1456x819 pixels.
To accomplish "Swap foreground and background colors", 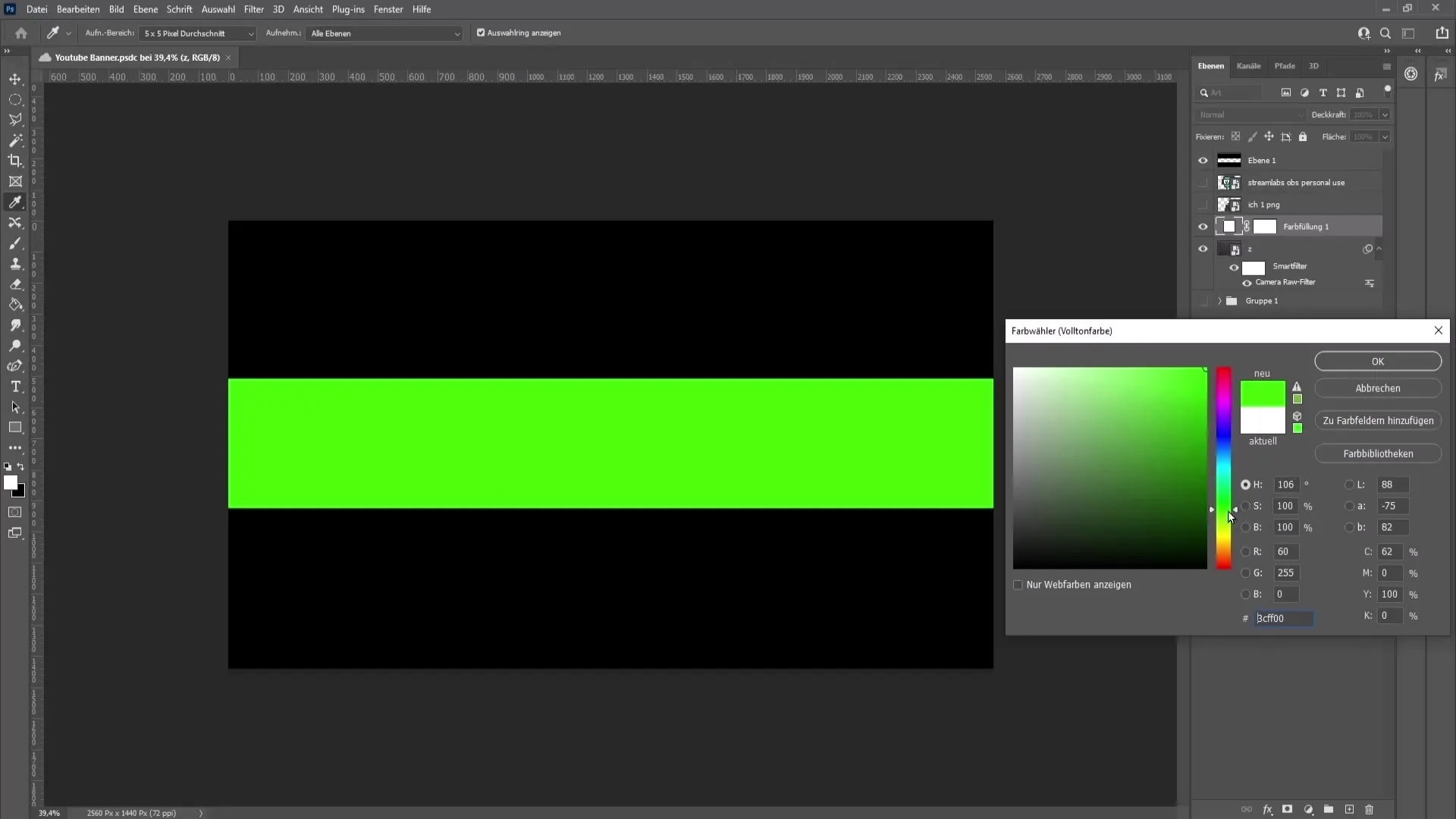I will 21,467.
